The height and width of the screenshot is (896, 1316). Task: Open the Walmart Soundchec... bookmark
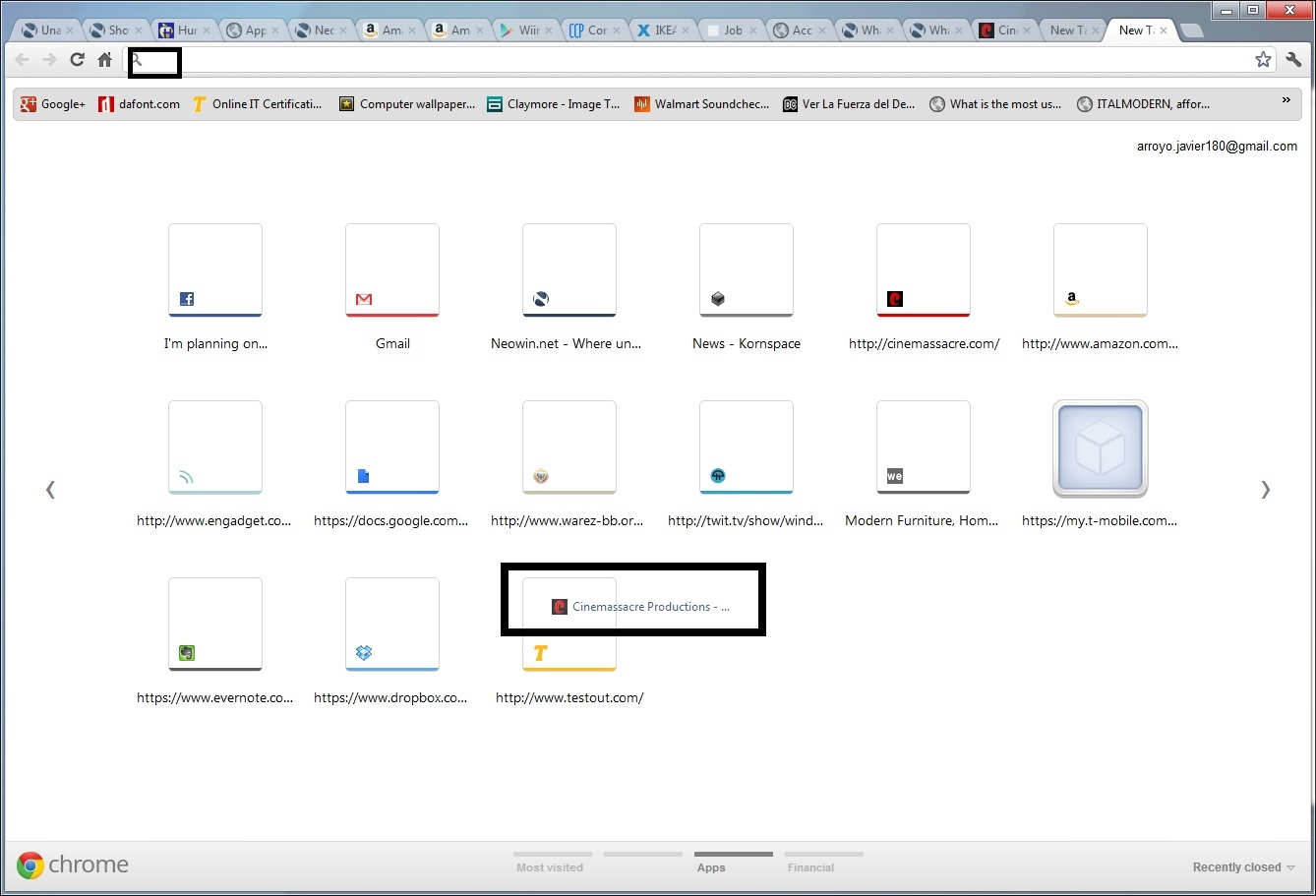701,104
